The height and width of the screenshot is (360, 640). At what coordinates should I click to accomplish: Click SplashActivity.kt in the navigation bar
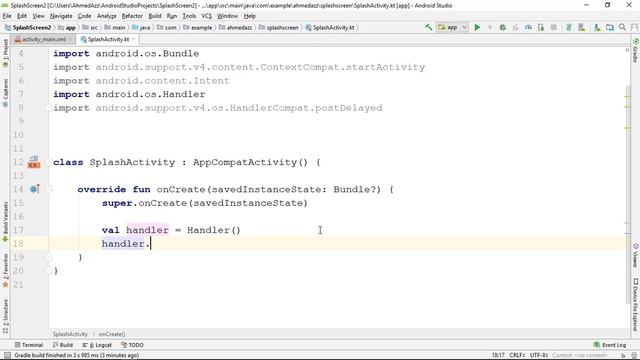(x=330, y=27)
